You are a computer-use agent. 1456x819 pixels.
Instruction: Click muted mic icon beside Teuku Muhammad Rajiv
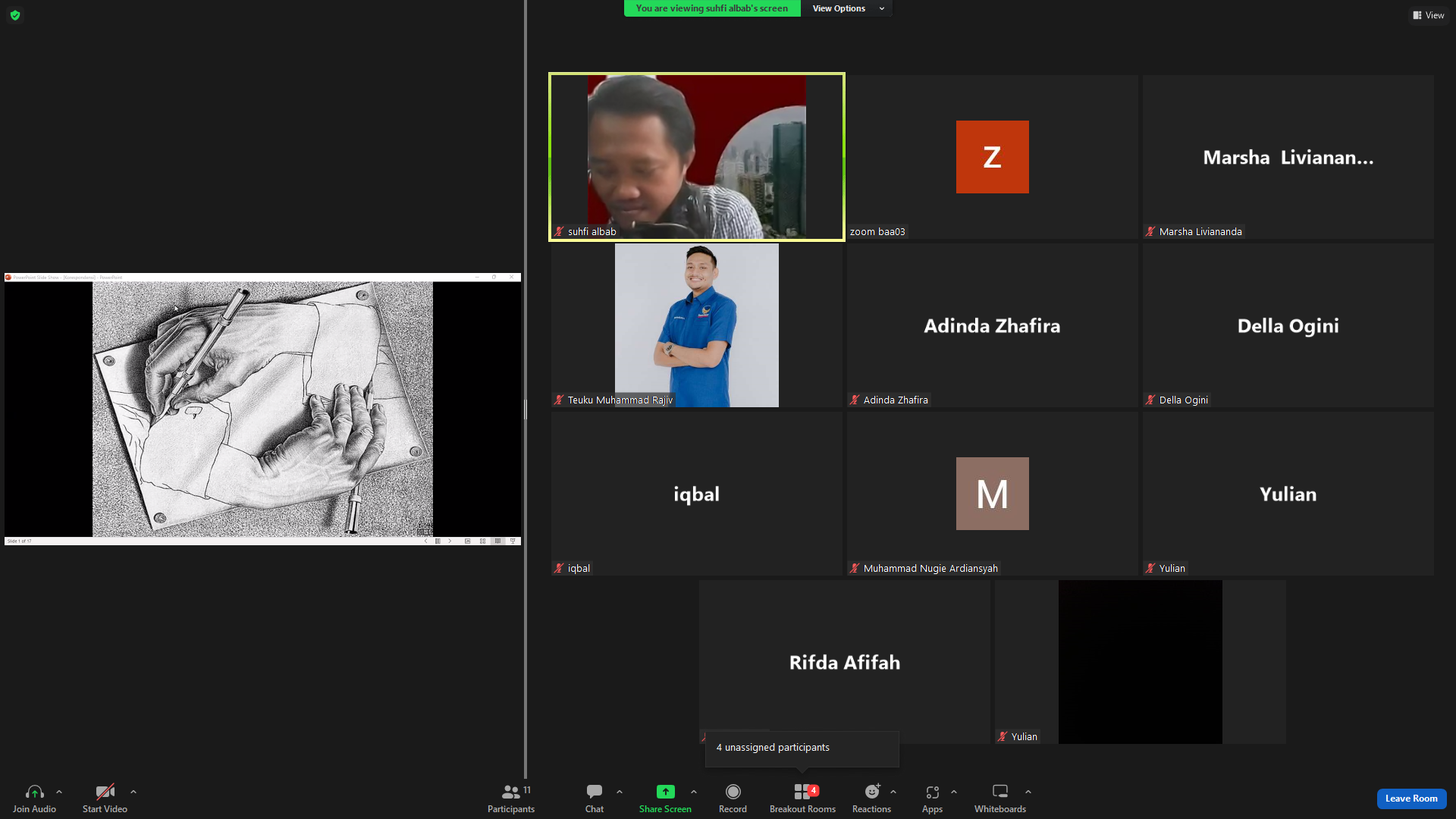559,400
